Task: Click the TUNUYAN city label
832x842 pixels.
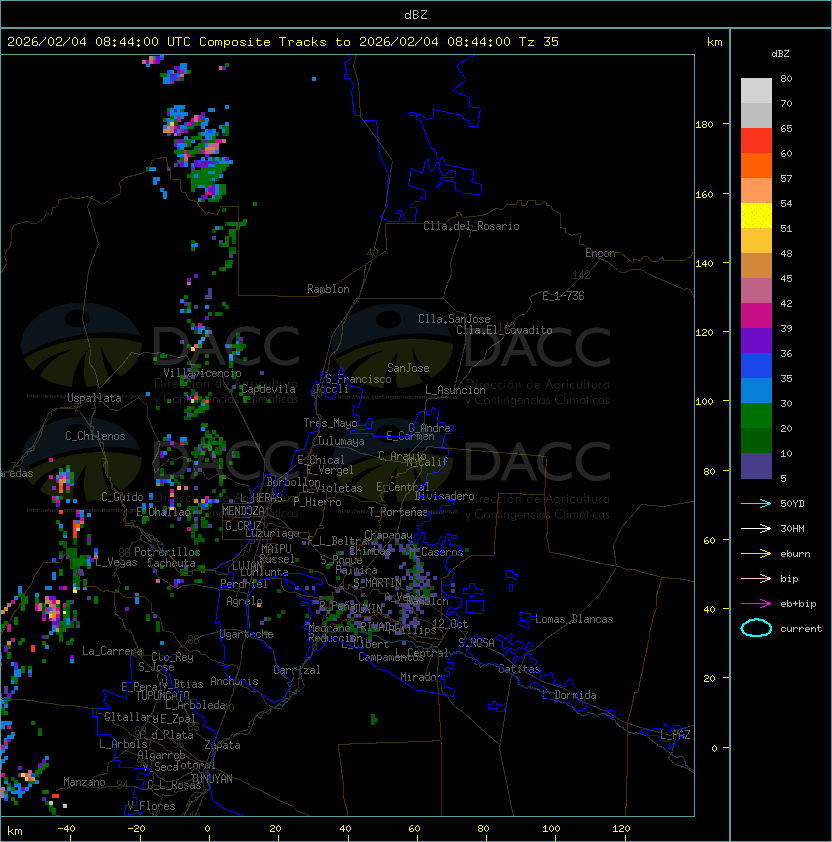Action: [212, 779]
